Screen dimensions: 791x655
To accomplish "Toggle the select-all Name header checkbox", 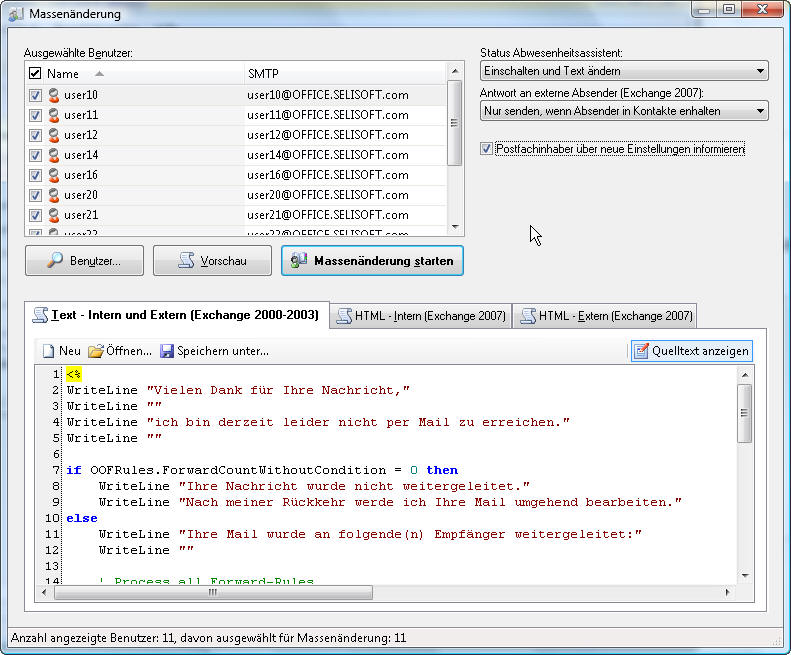I will coord(35,74).
